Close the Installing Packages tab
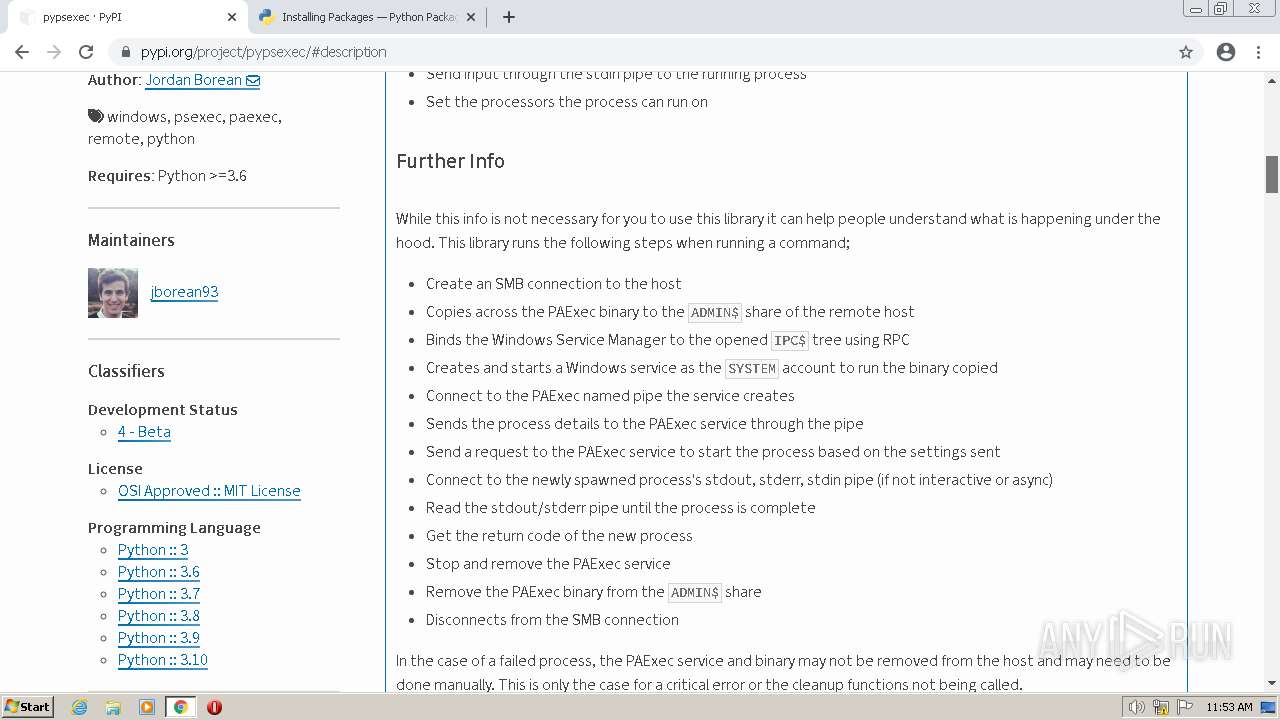The height and width of the screenshot is (720, 1280). pos(470,17)
